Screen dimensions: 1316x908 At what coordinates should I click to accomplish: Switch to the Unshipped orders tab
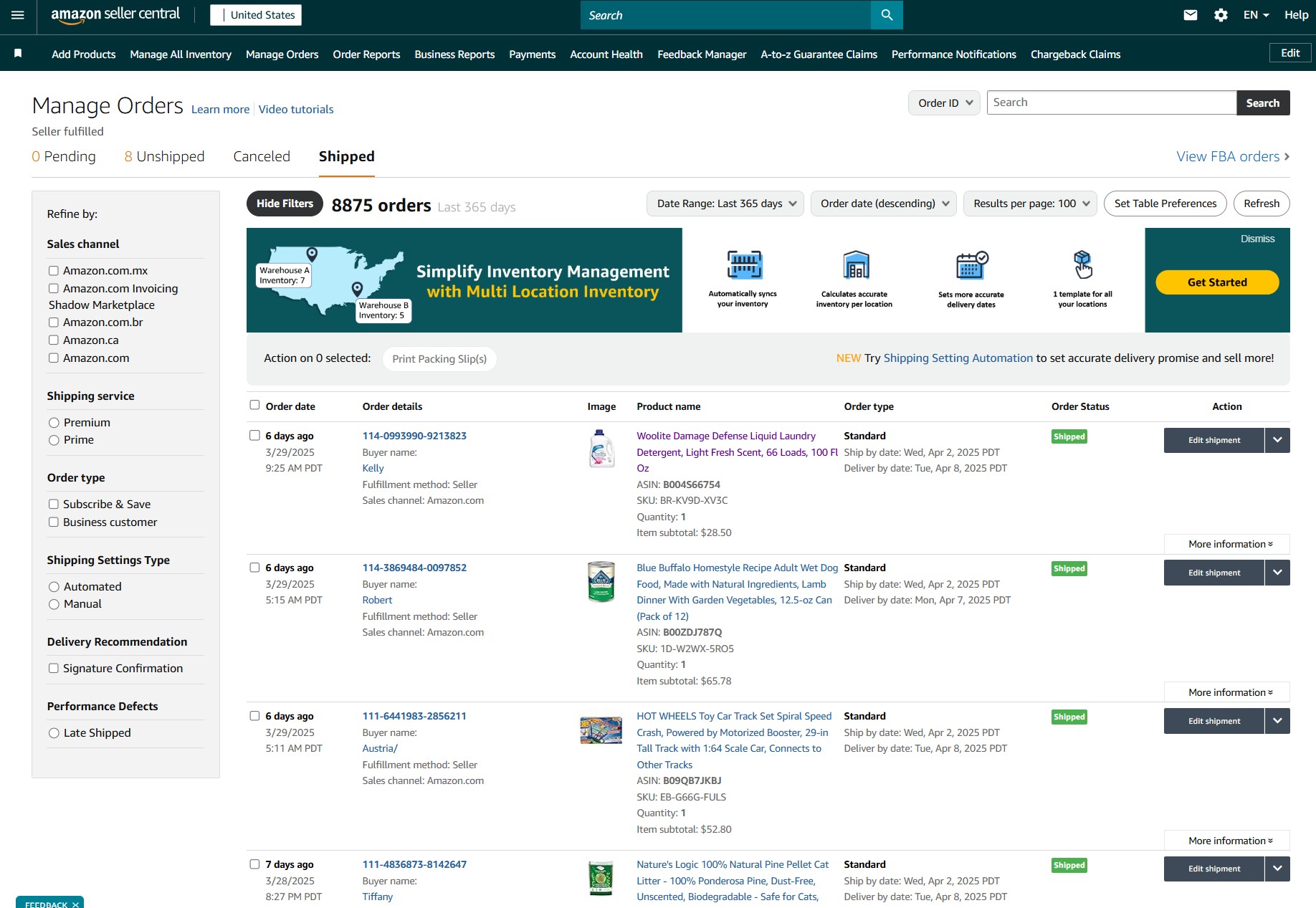point(164,156)
